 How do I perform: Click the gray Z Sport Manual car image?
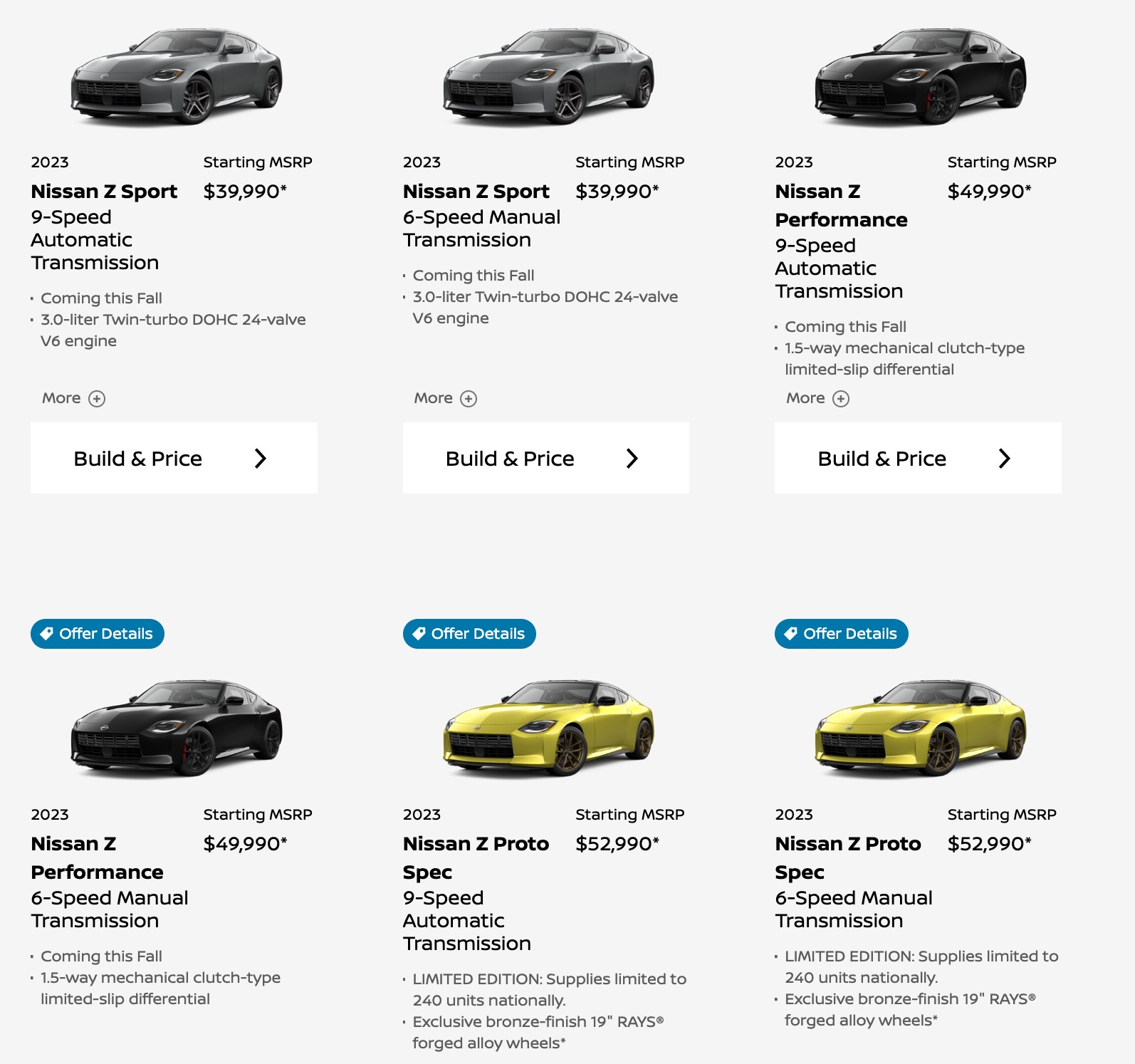coord(548,77)
